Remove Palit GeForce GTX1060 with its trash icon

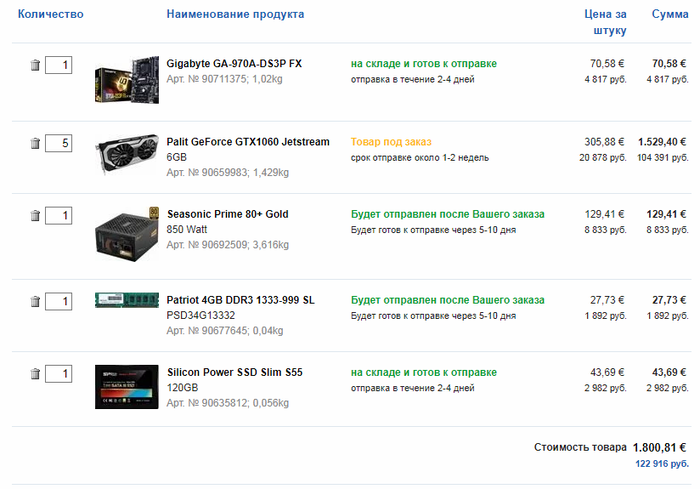tap(35, 143)
